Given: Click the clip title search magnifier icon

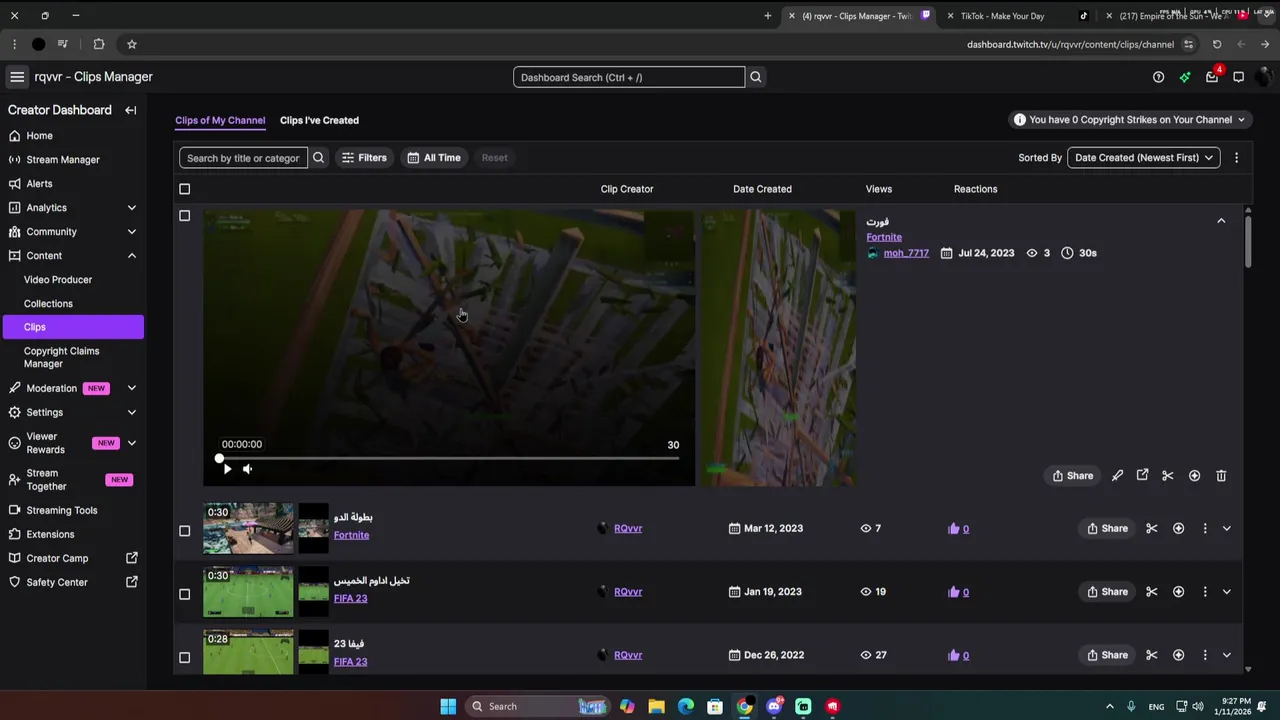Looking at the screenshot, I should (318, 158).
